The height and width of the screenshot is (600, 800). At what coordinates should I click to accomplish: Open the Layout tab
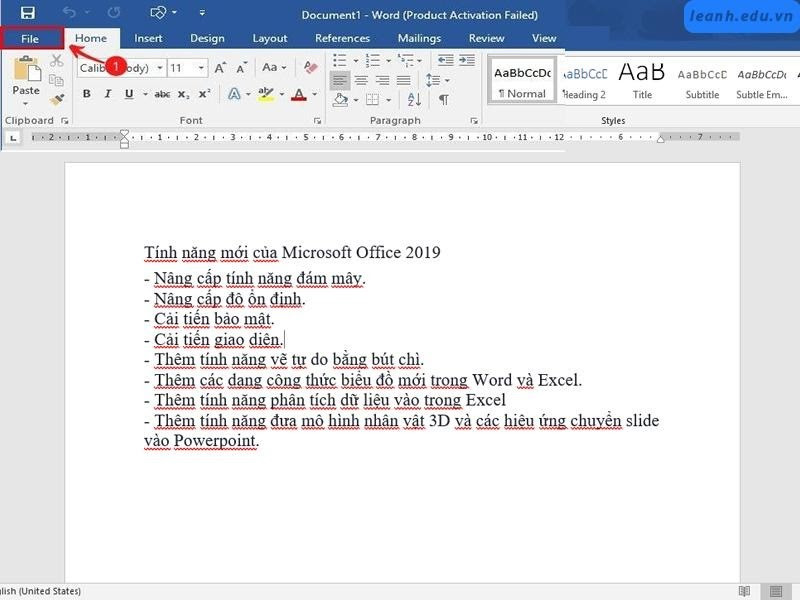click(270, 38)
